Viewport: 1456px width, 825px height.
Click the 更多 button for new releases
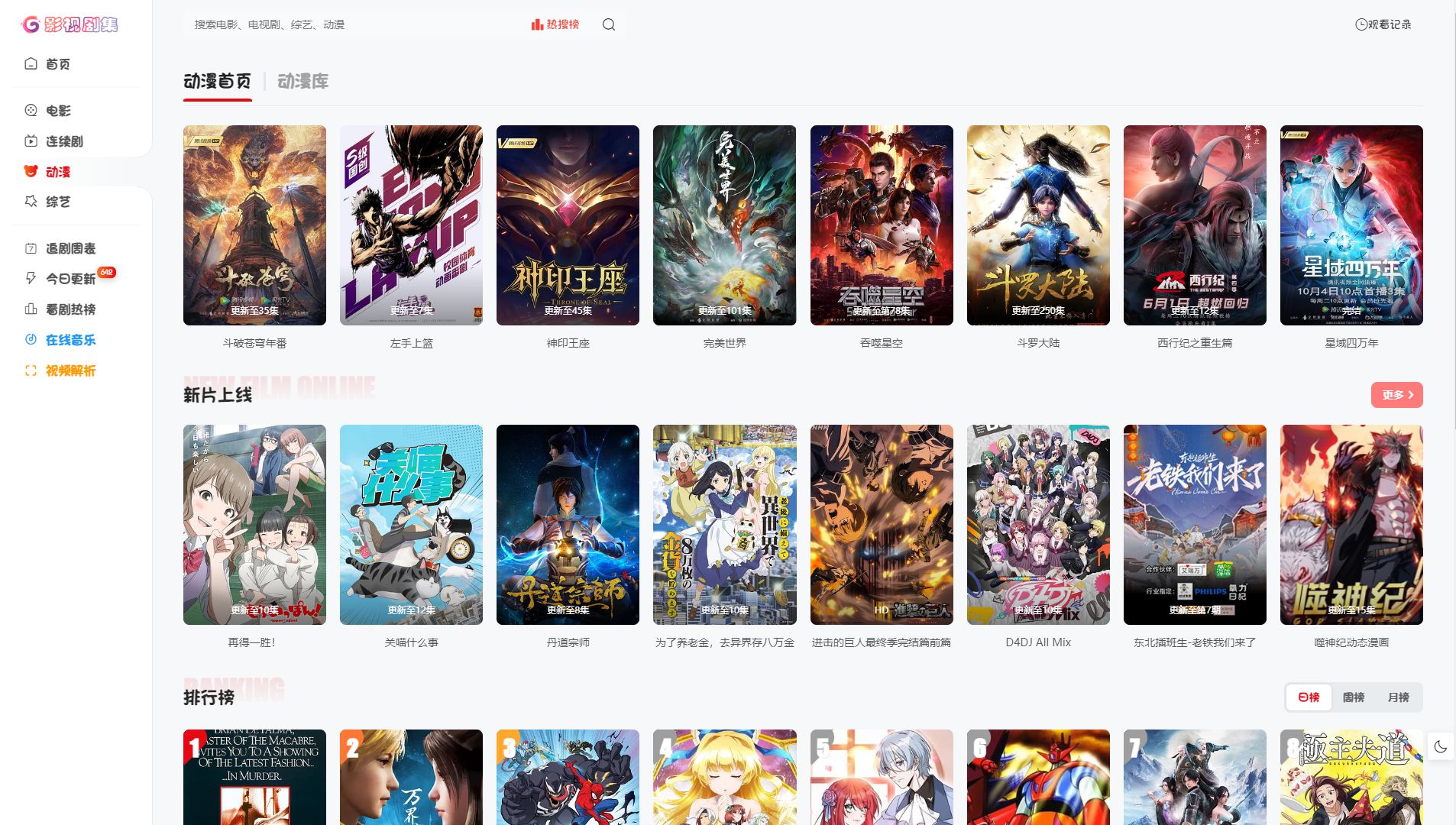1397,395
